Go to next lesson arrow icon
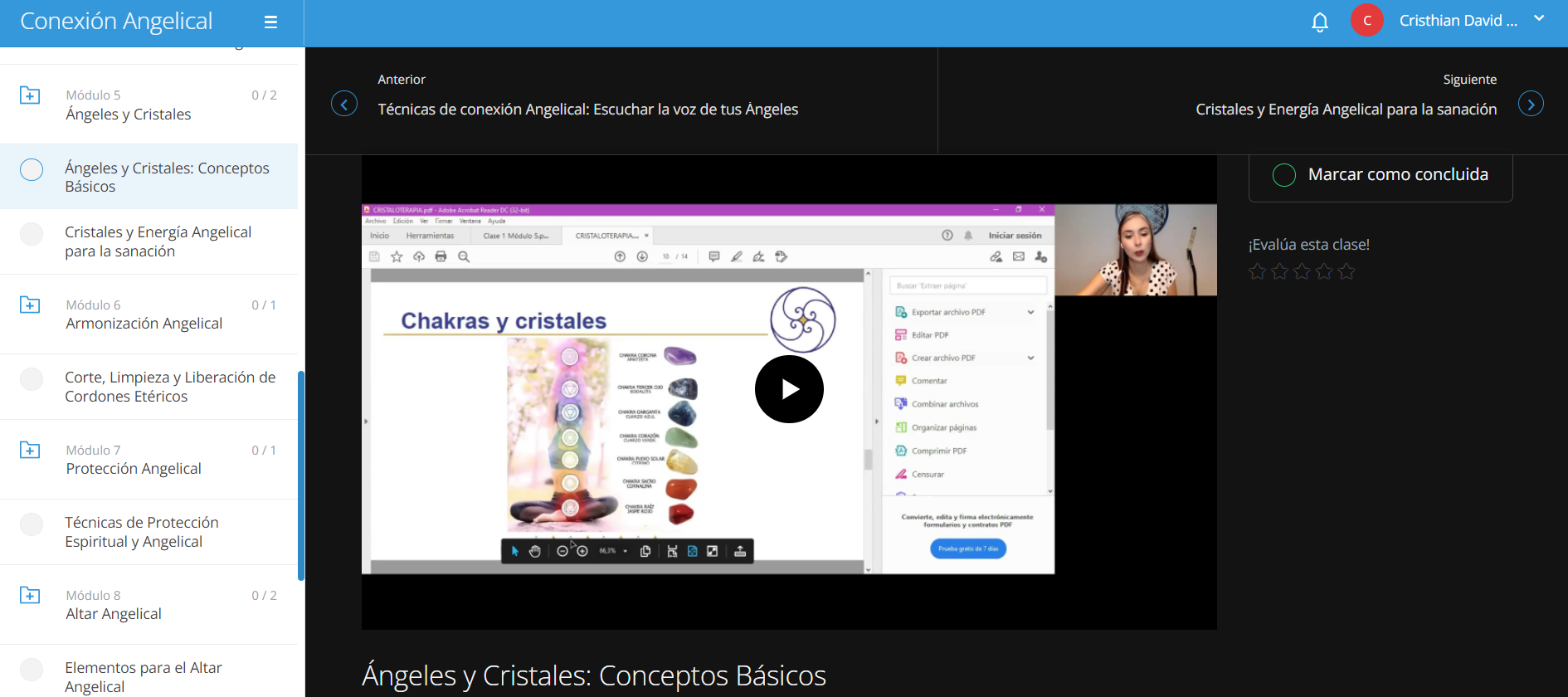This screenshot has width=1568, height=697. pyautogui.click(x=1531, y=104)
